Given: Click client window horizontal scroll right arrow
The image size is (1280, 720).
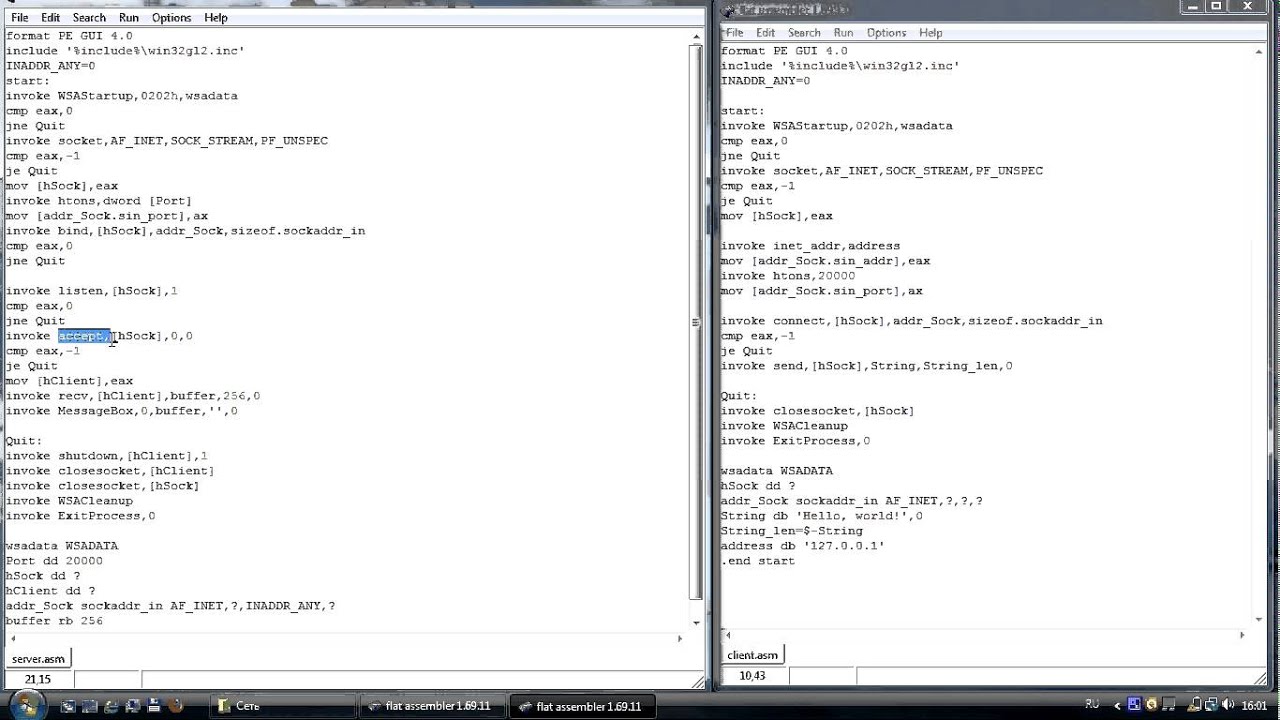Looking at the screenshot, I should [x=1243, y=635].
